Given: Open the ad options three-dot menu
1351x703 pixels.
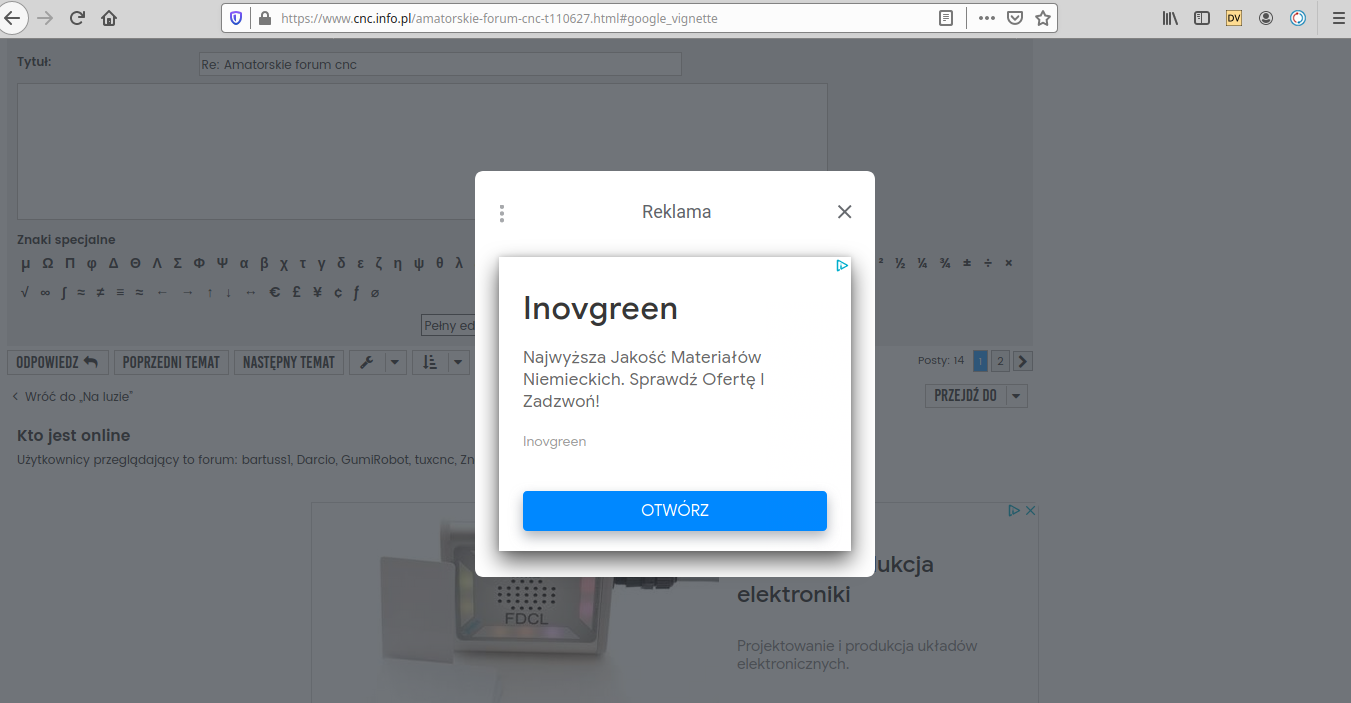Looking at the screenshot, I should tap(502, 213).
